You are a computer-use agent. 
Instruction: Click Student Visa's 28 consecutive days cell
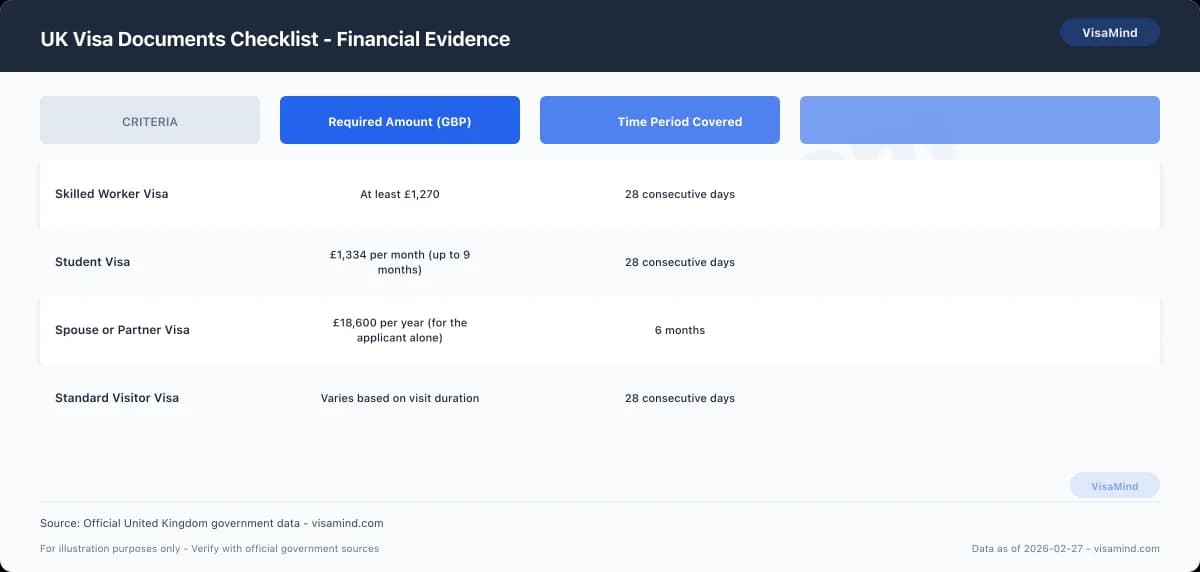(x=680, y=262)
